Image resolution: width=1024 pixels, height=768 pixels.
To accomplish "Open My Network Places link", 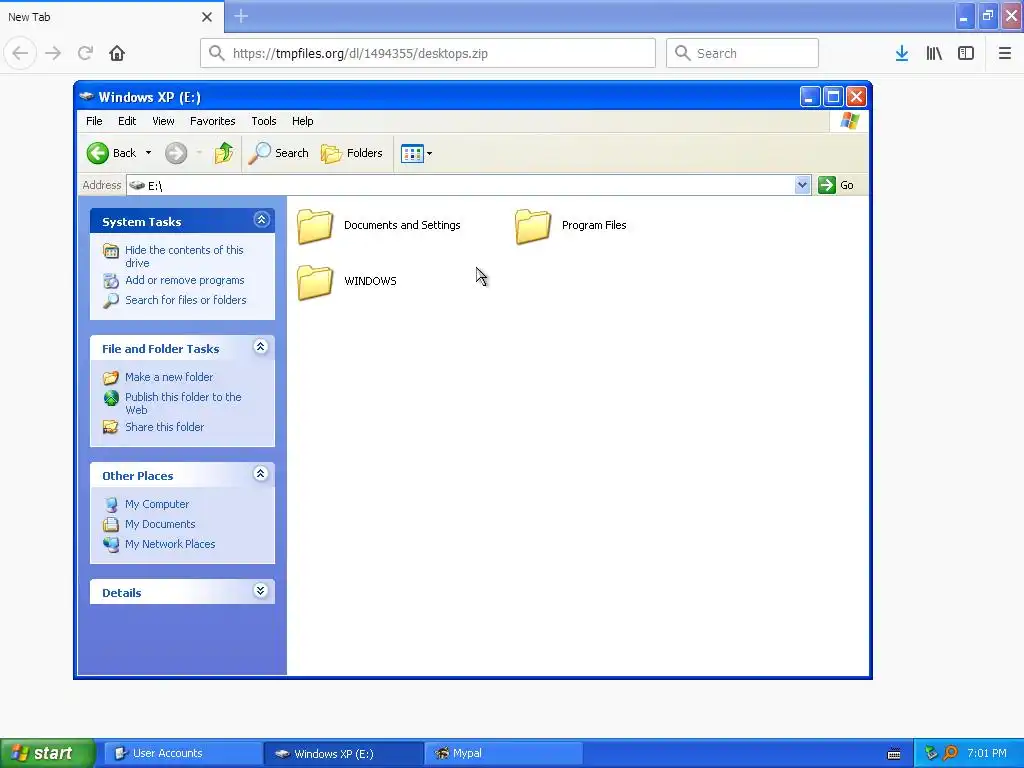I will point(170,544).
